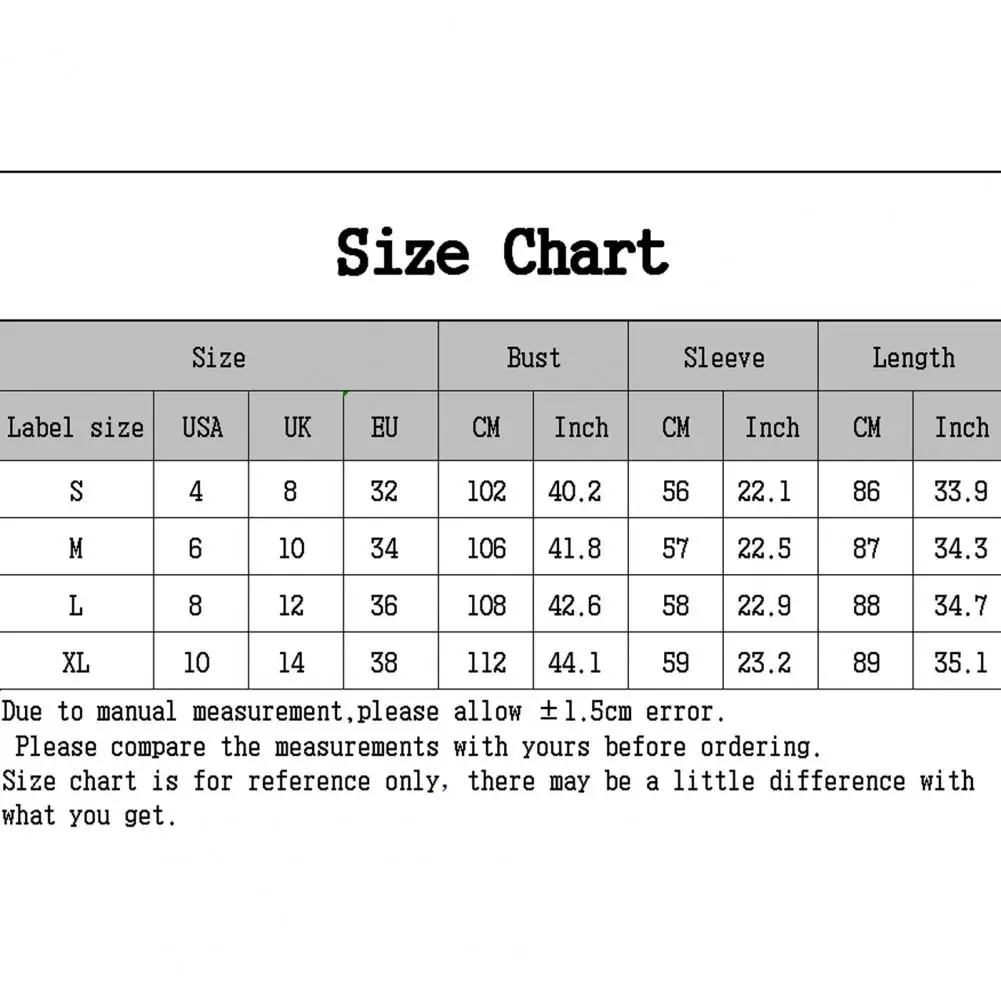This screenshot has width=1001, height=1001.
Task: Select the XL label size cell
Action: click(76, 661)
